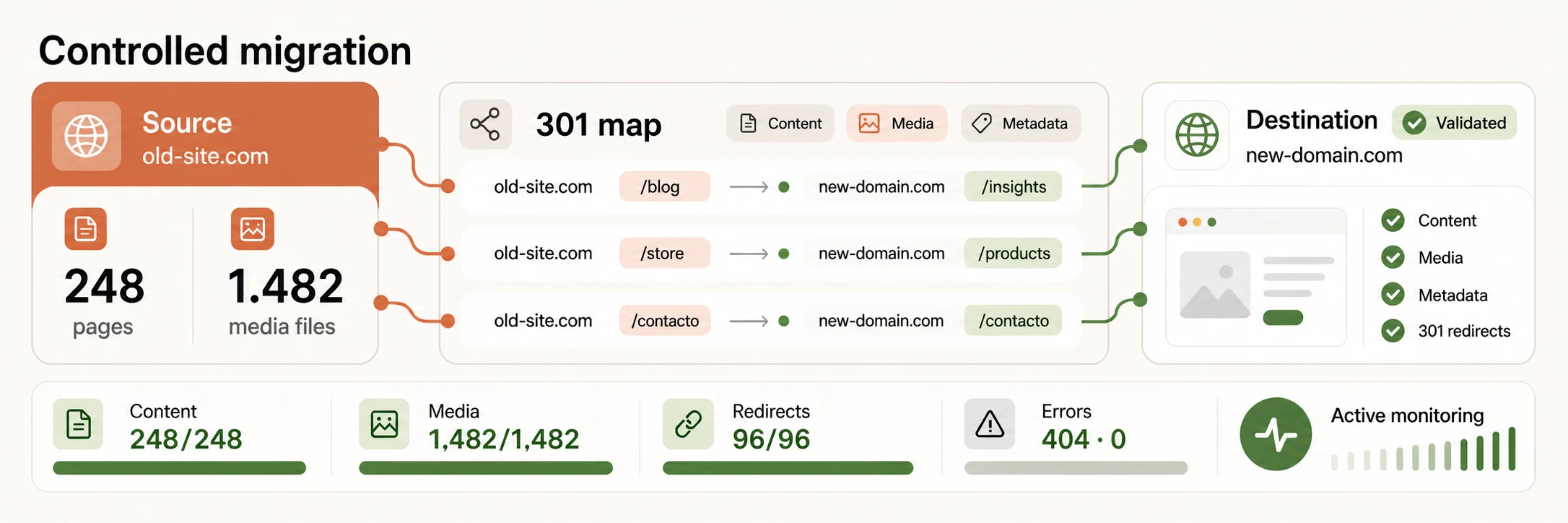Image resolution: width=1568 pixels, height=523 pixels.
Task: Toggle the Media check in Destination checklist
Action: [x=1393, y=257]
